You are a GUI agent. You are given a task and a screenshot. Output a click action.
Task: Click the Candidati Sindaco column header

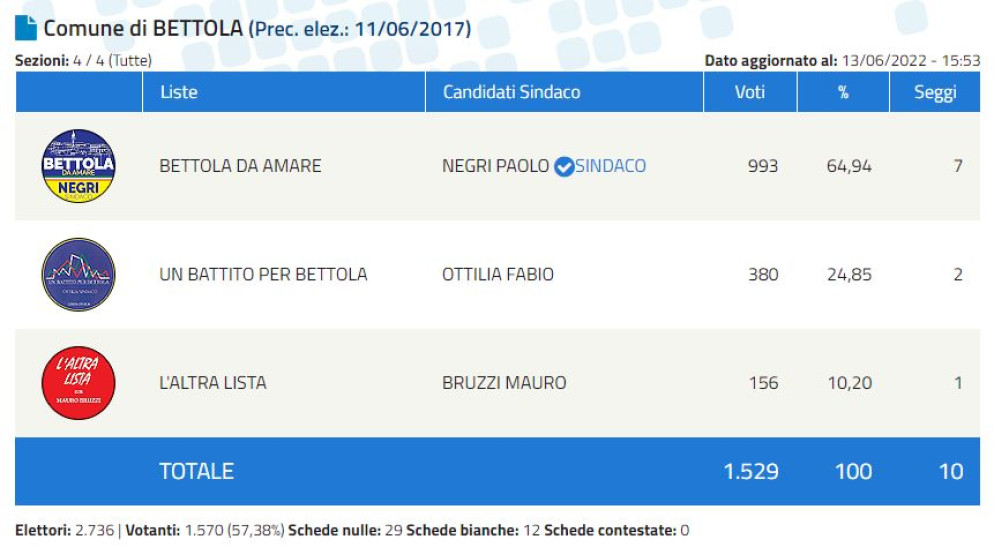pyautogui.click(x=511, y=92)
